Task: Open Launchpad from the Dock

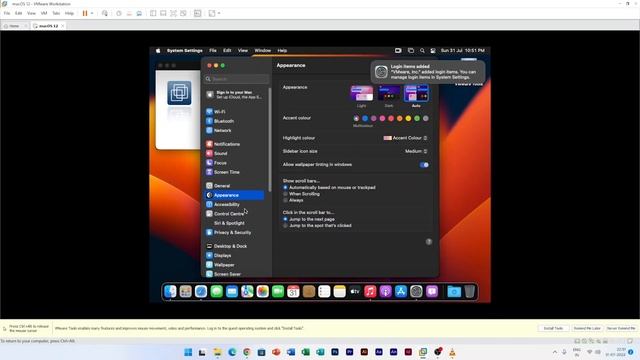Action: 186,291
